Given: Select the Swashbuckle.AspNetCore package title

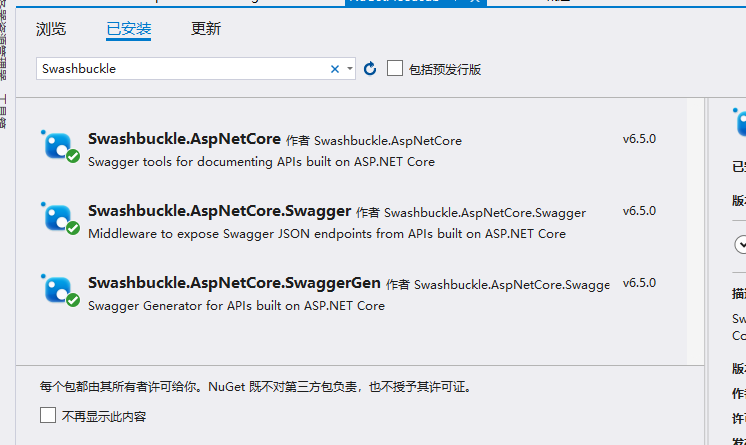Looking at the screenshot, I should pos(184,139).
